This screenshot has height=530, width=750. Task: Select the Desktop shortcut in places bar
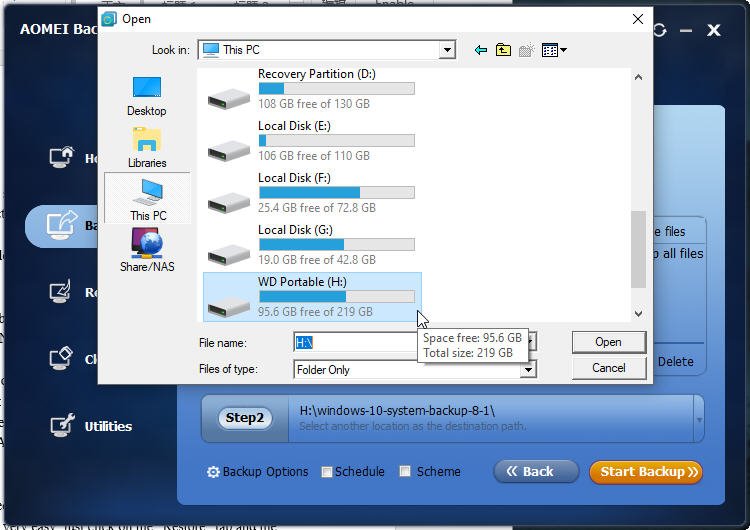click(x=147, y=96)
